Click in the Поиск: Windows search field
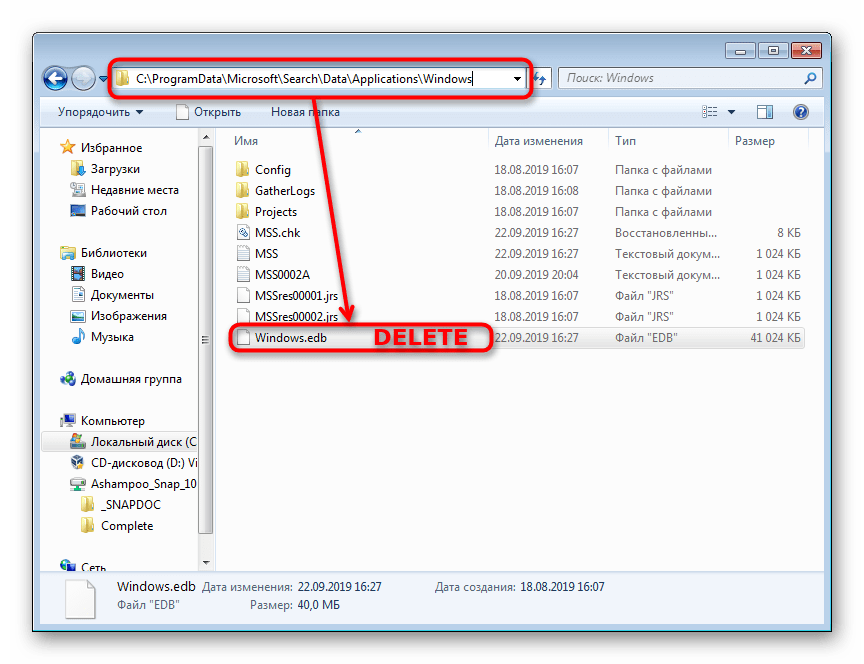This screenshot has height=664, width=864. tap(680, 78)
